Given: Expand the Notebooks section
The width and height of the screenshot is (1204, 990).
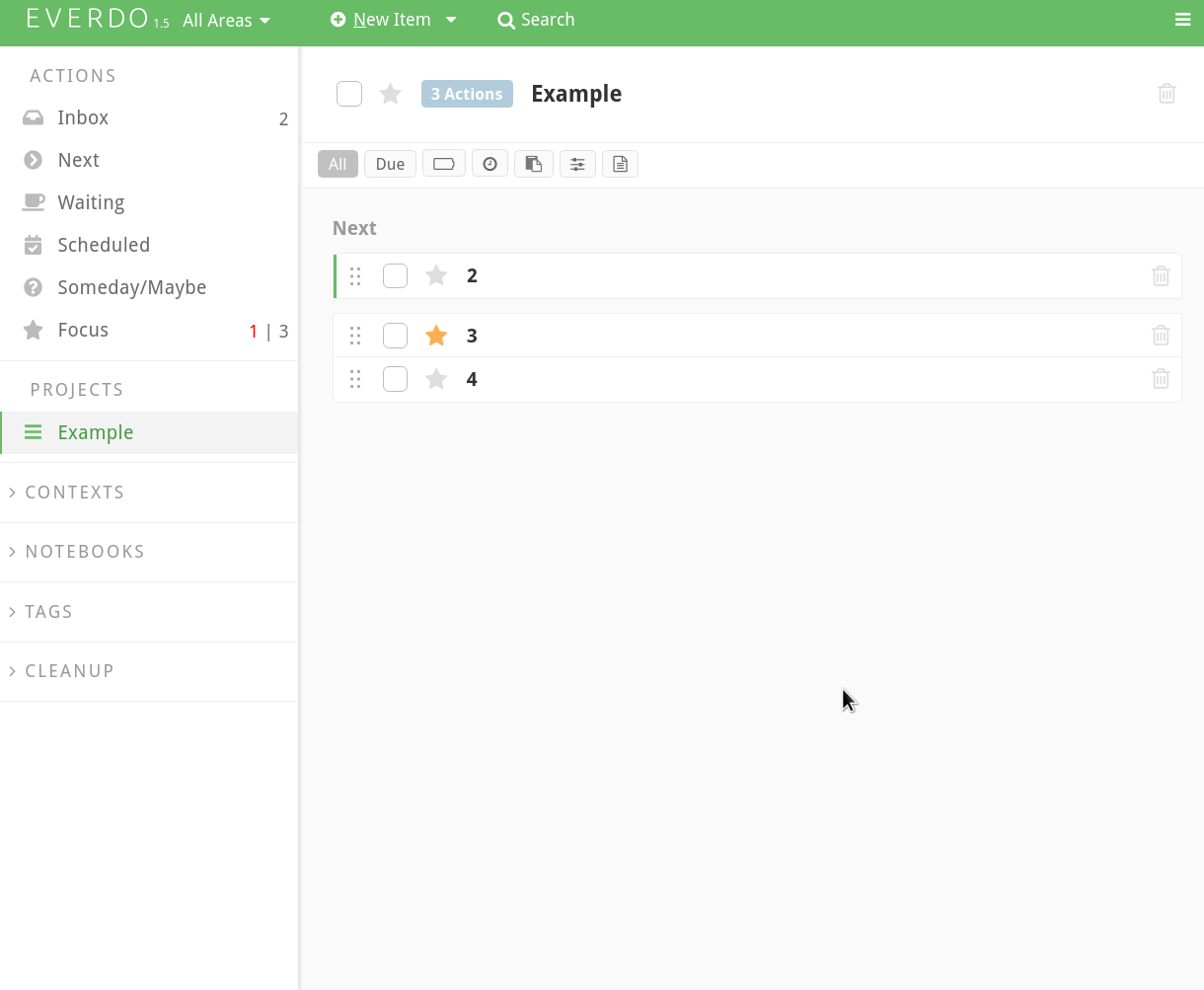Looking at the screenshot, I should coord(84,552).
